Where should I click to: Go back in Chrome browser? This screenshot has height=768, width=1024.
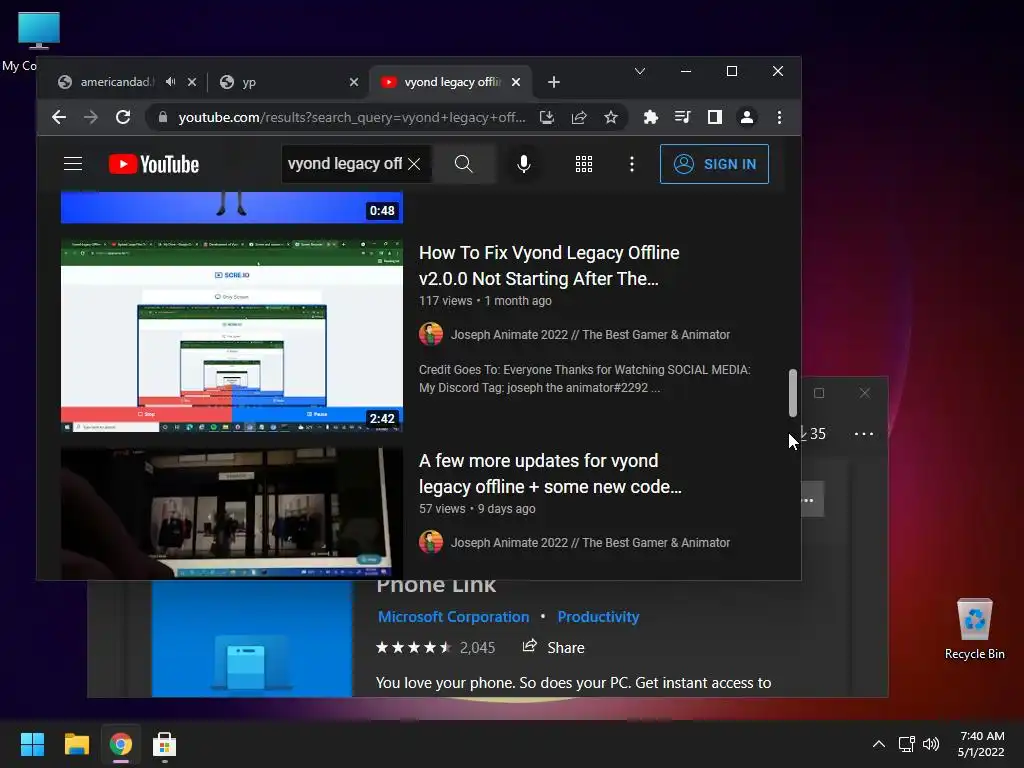point(59,117)
